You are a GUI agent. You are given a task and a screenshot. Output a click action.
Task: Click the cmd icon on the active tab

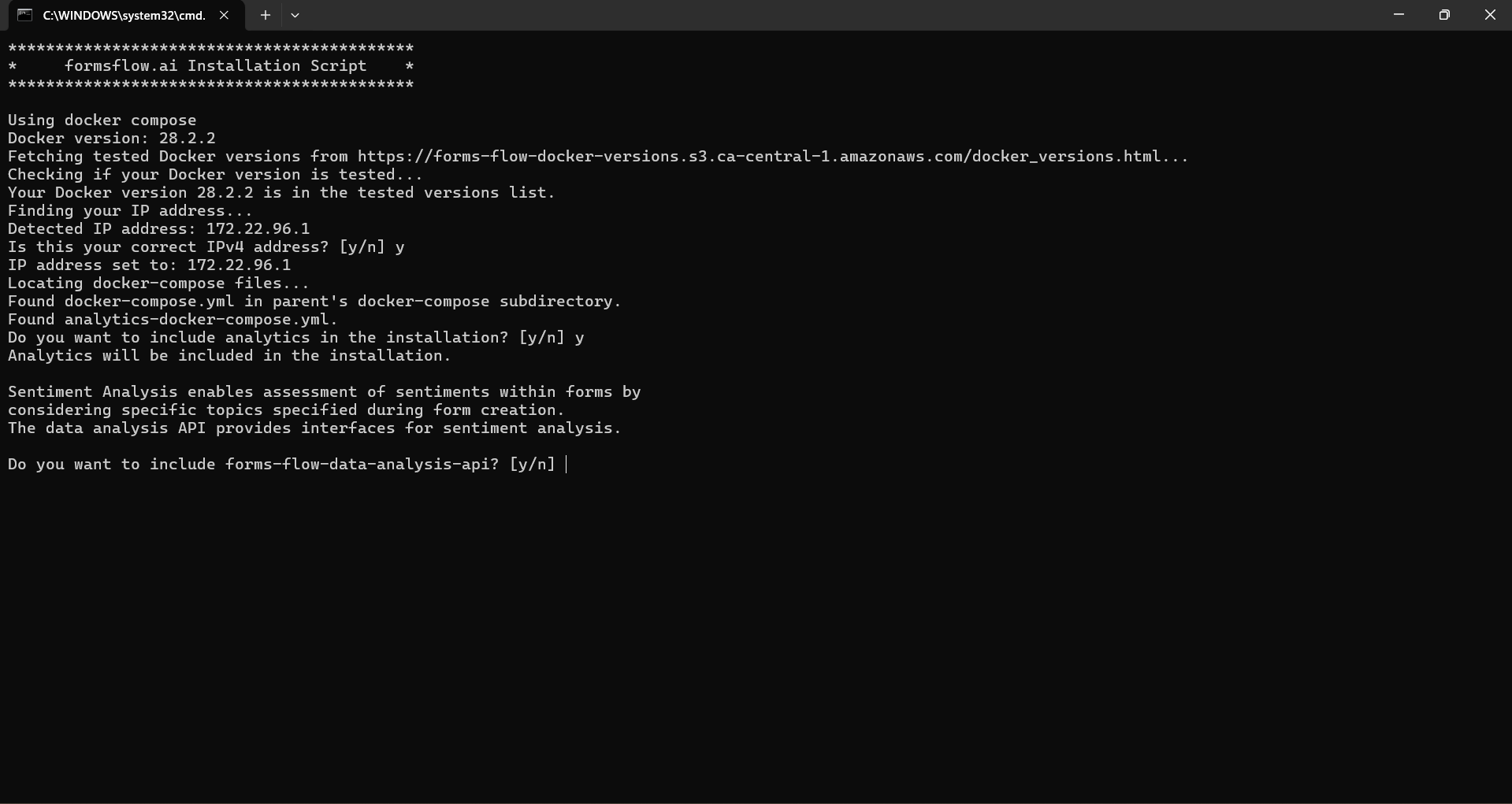click(24, 15)
